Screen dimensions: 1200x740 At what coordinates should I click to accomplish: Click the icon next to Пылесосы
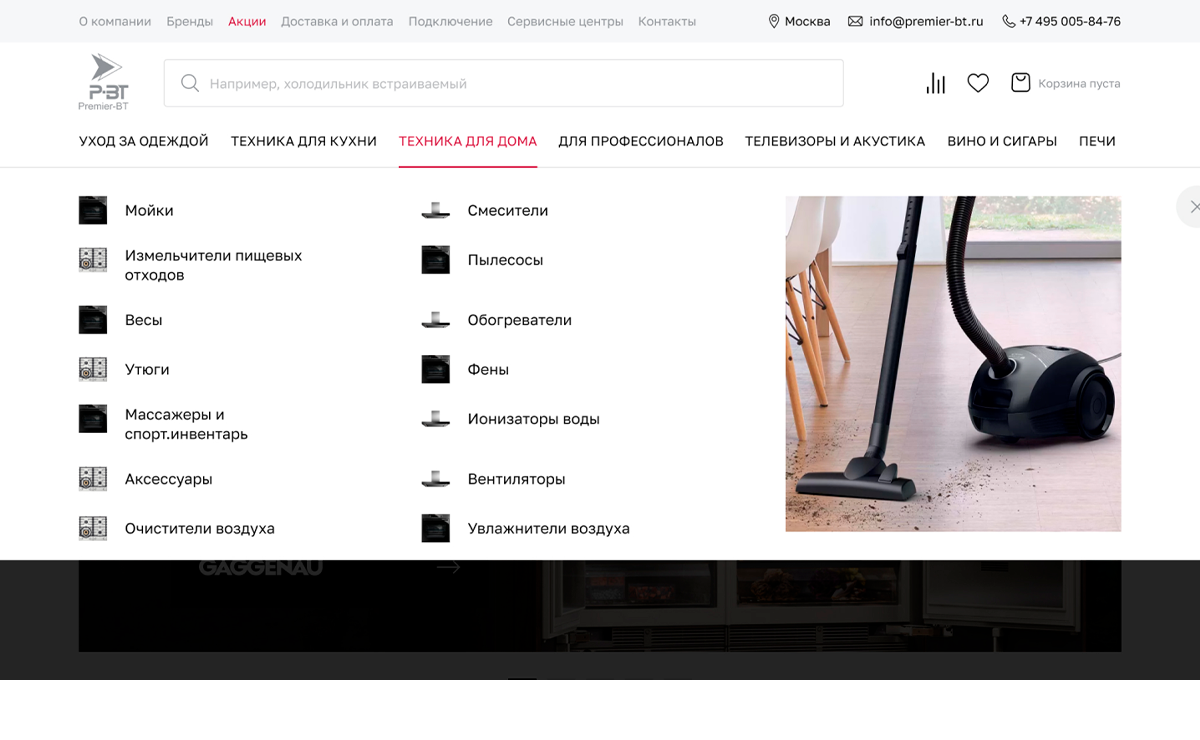coord(436,260)
